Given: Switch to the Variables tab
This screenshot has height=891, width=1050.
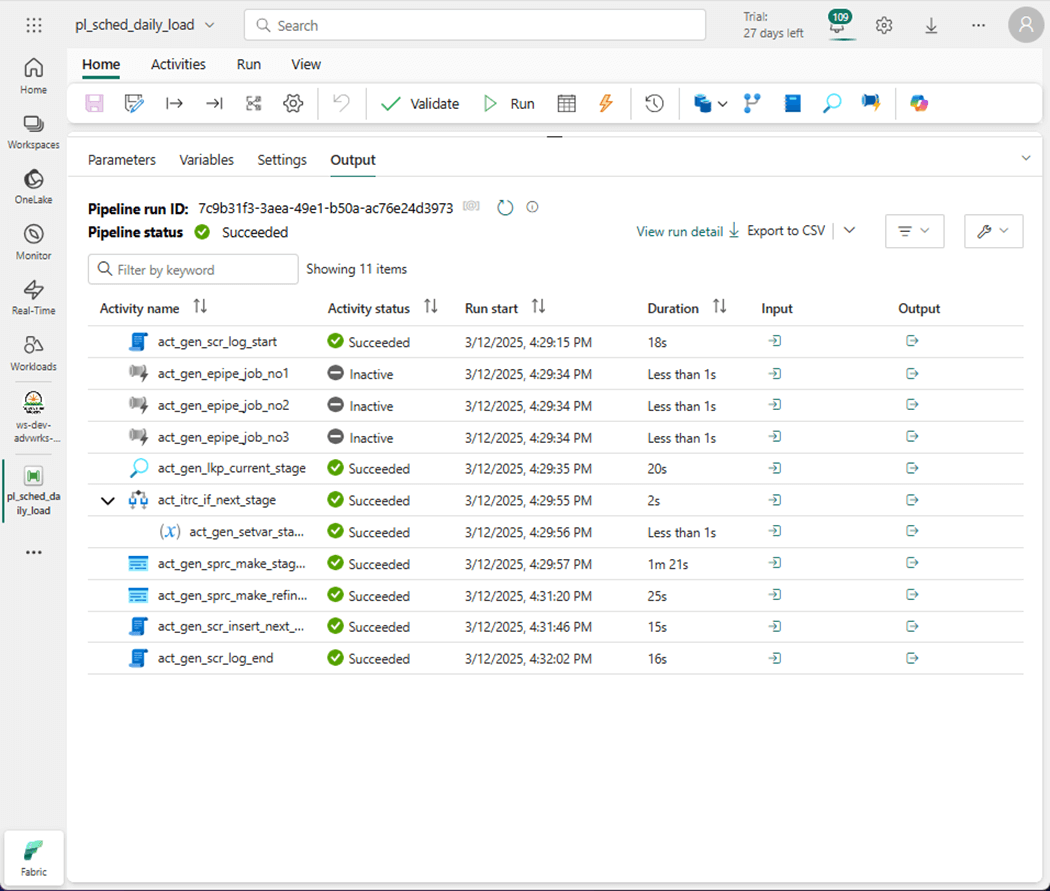Looking at the screenshot, I should pos(206,160).
